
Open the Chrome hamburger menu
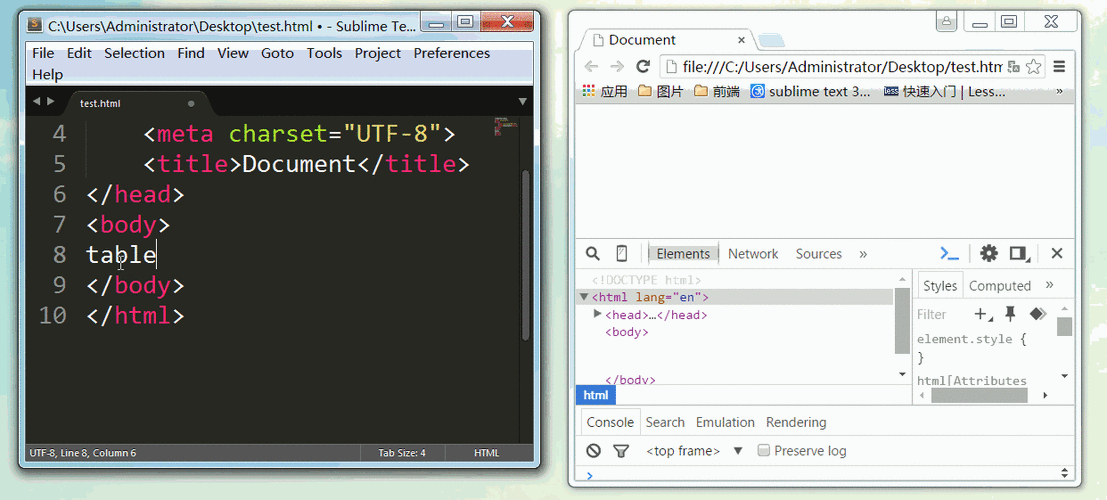pos(1059,67)
